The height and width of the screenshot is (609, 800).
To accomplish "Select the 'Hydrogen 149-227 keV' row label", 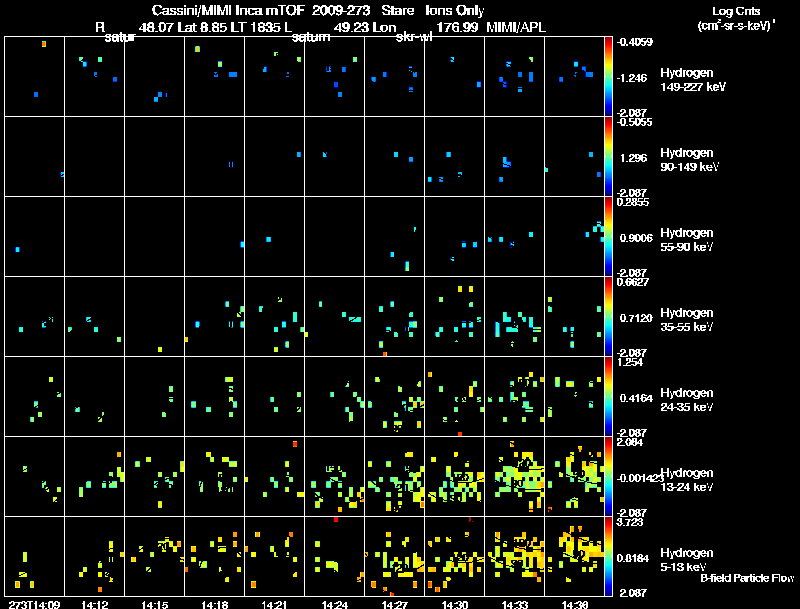I will (693, 80).
